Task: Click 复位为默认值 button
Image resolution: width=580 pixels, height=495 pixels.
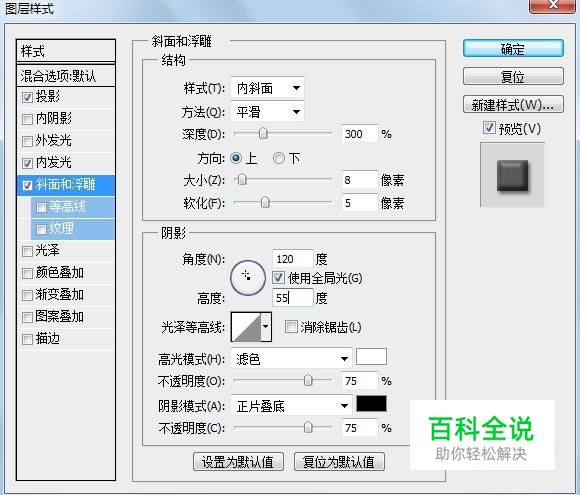Action: [339, 462]
